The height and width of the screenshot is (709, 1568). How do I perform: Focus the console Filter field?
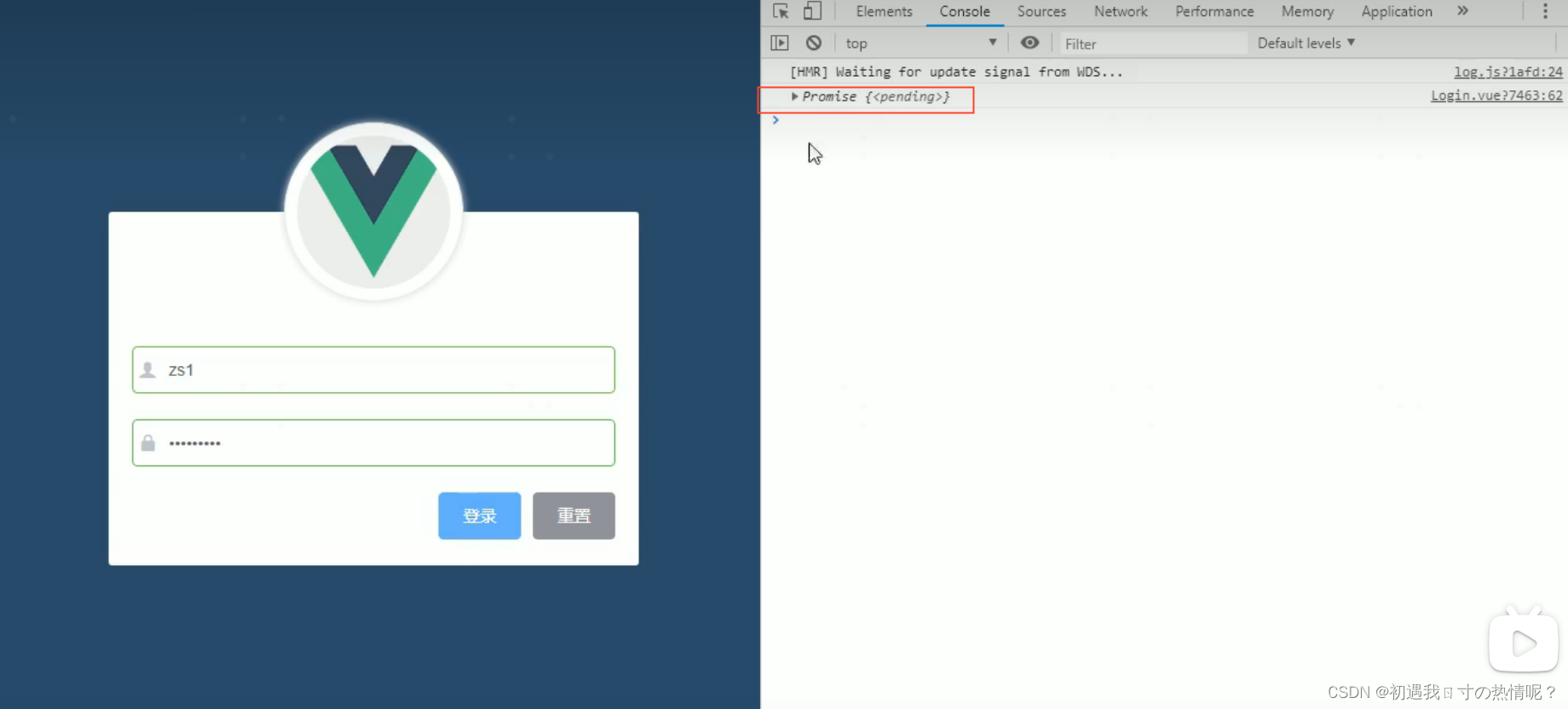pyautogui.click(x=1153, y=43)
